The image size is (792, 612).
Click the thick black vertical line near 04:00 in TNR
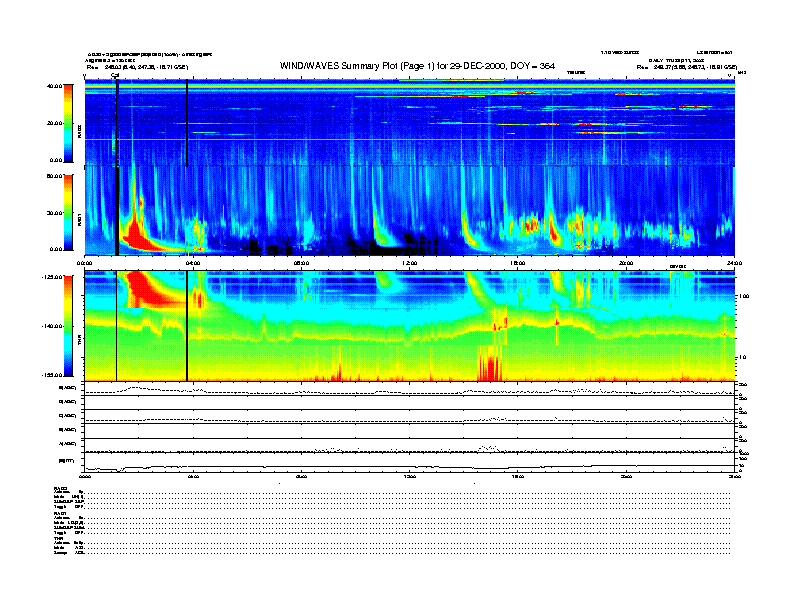click(x=187, y=326)
